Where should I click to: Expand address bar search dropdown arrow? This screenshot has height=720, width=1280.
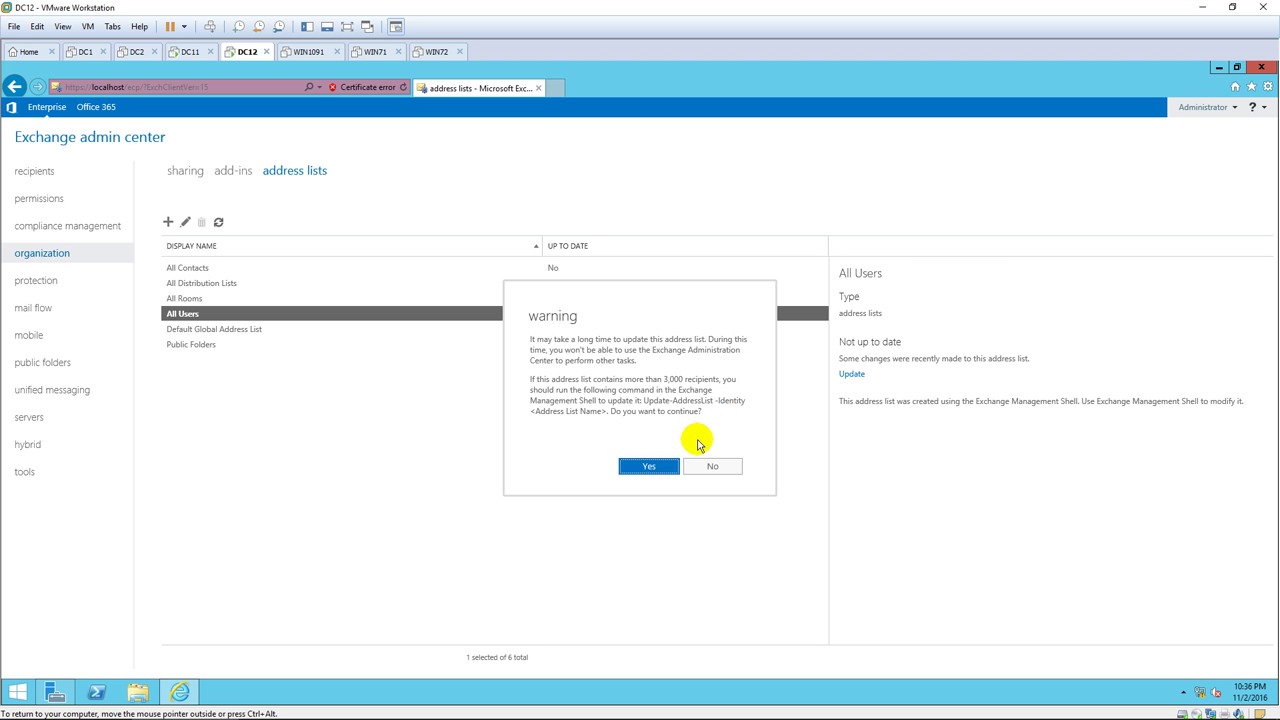click(x=320, y=87)
